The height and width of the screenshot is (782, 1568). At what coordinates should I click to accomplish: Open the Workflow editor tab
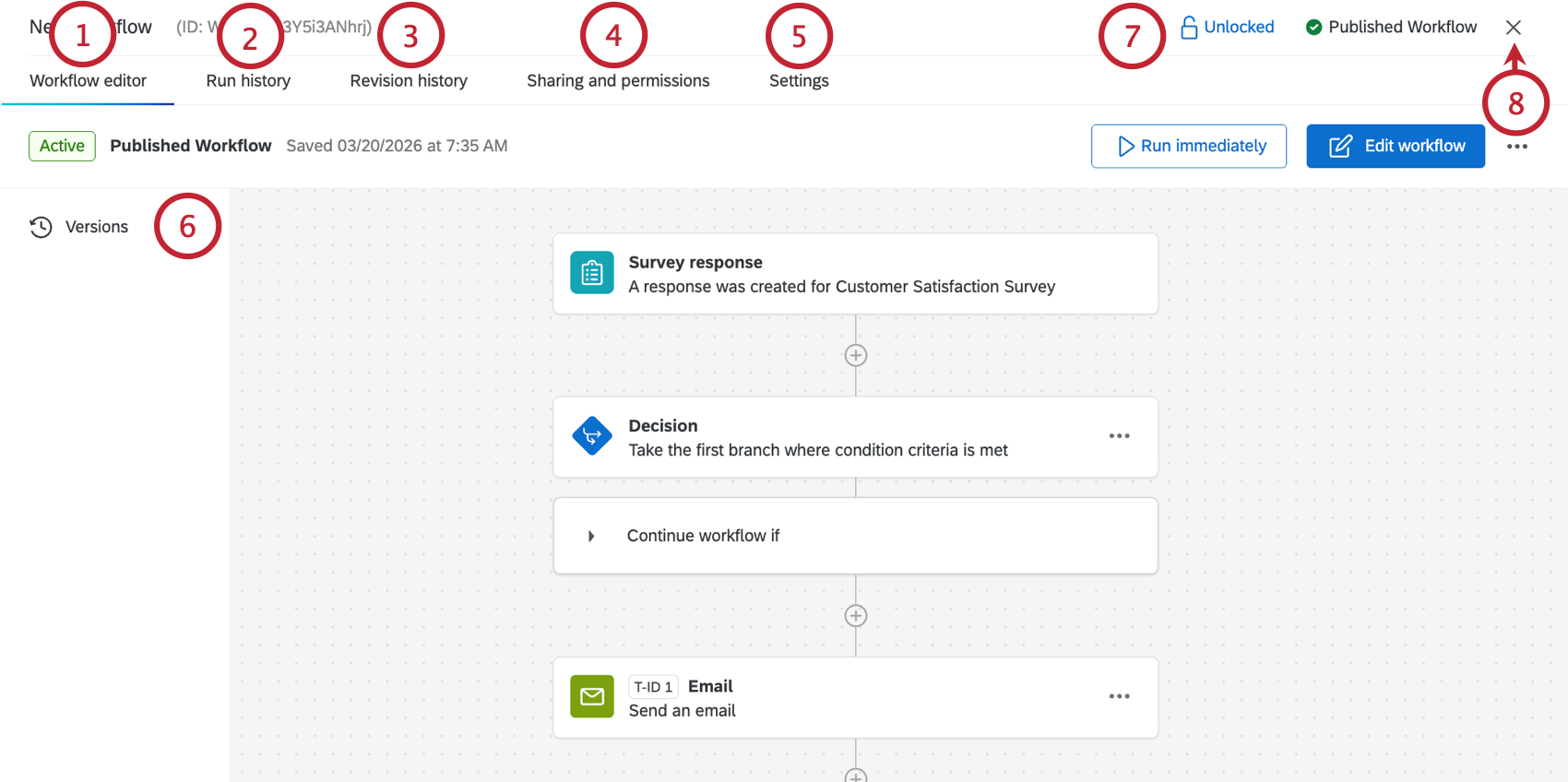pos(88,81)
